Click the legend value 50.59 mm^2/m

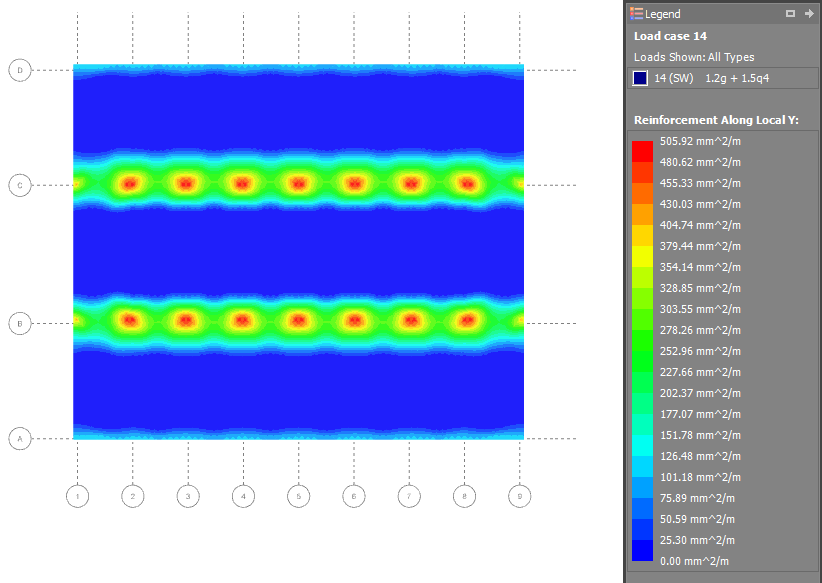coord(697,519)
